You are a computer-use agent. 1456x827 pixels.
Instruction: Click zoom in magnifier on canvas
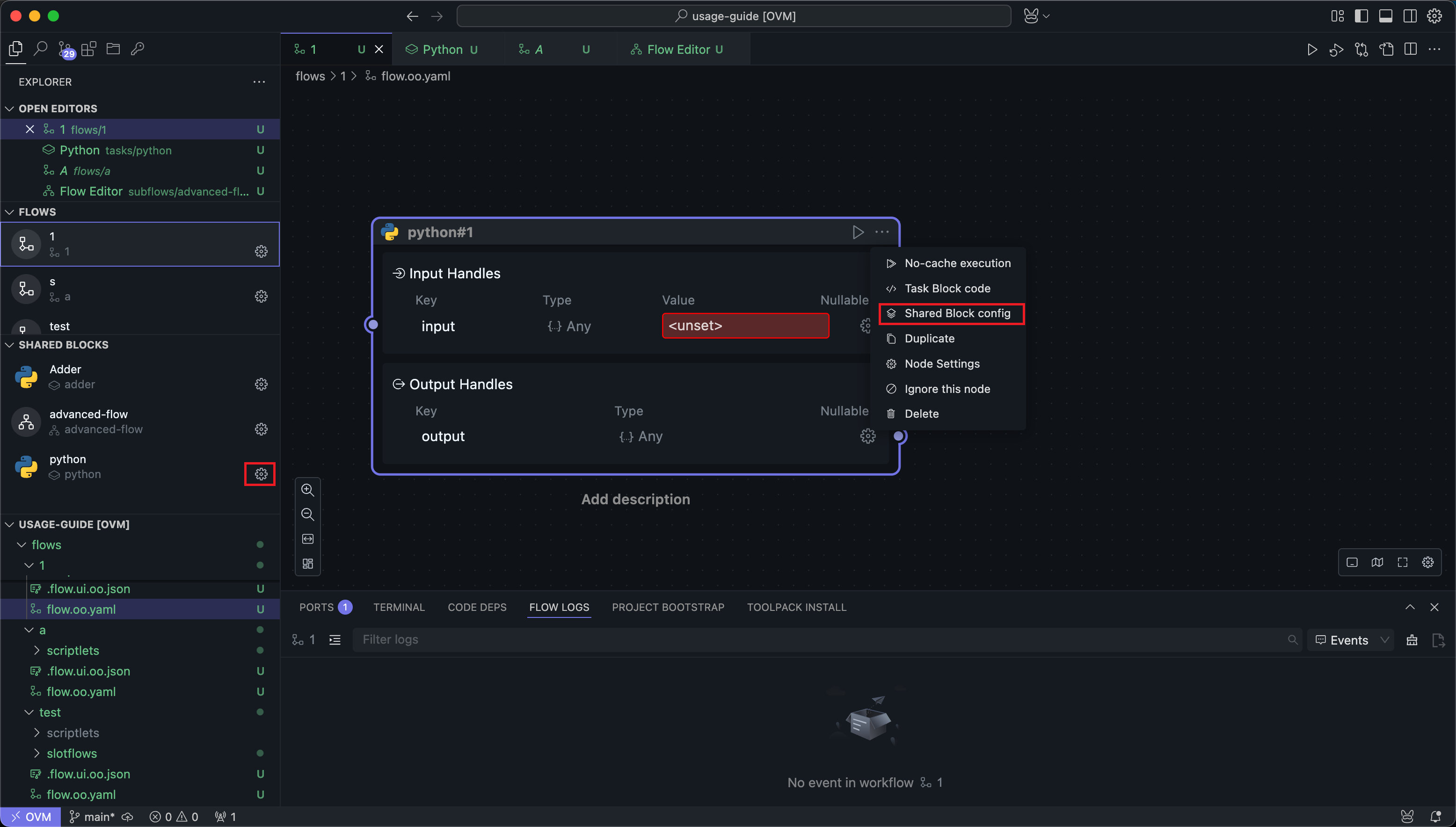pyautogui.click(x=307, y=490)
